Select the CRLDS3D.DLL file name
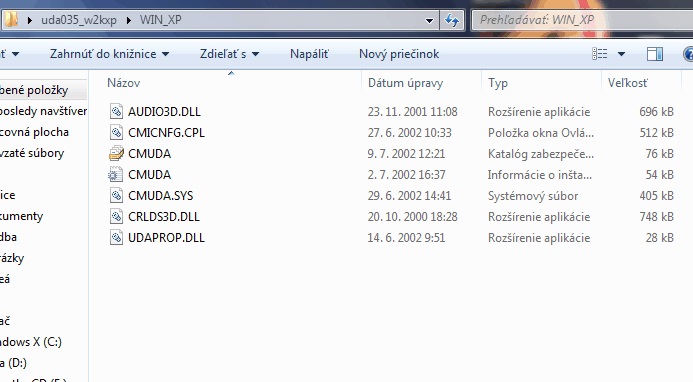The image size is (693, 382). click(x=164, y=217)
